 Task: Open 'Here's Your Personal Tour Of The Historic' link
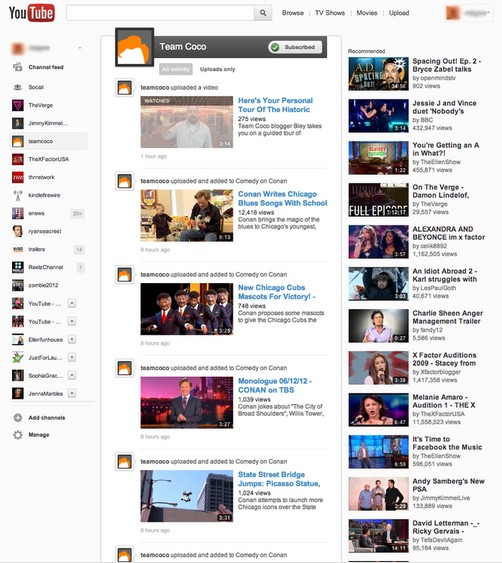(275, 105)
